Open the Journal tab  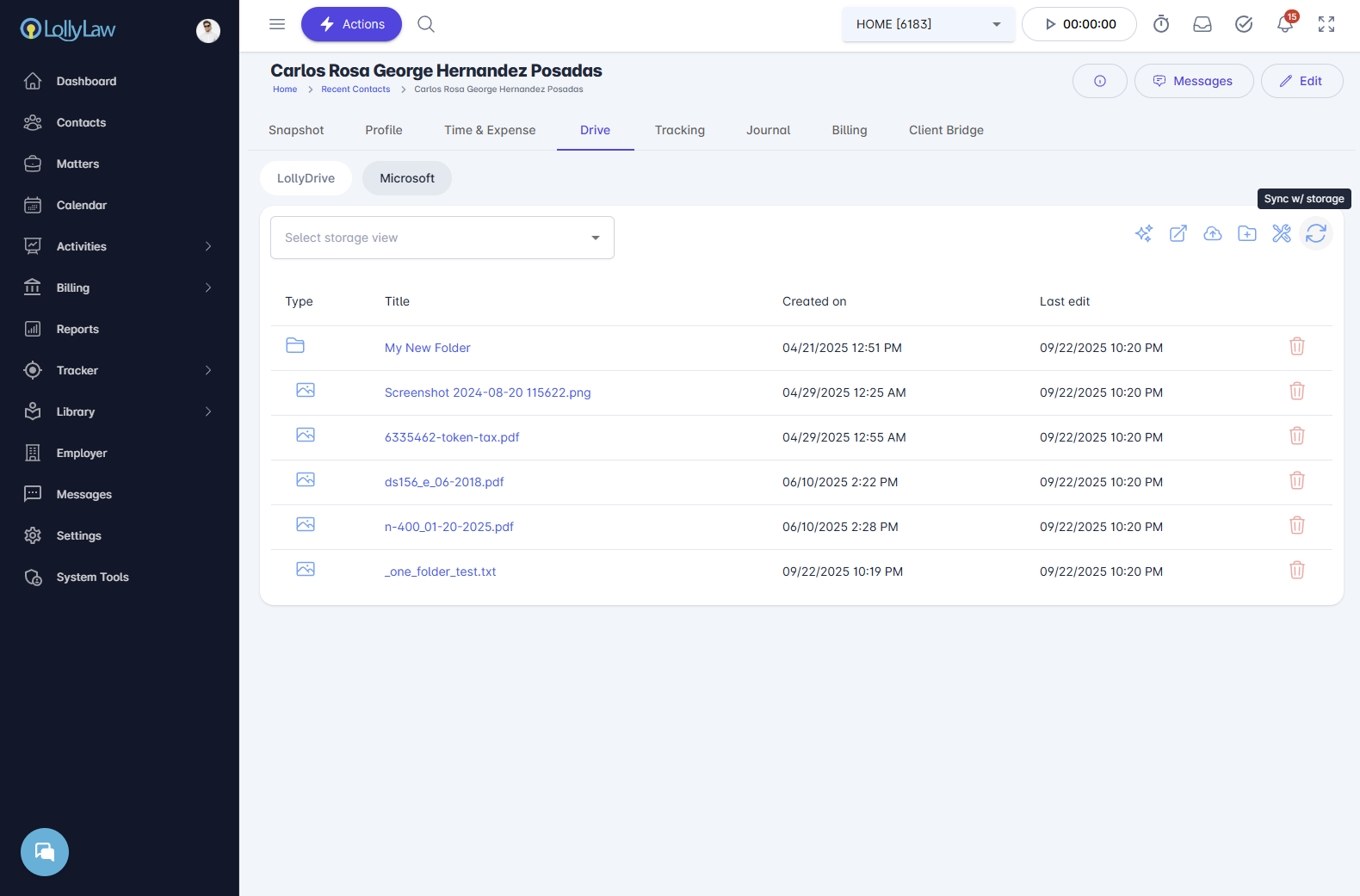769,130
